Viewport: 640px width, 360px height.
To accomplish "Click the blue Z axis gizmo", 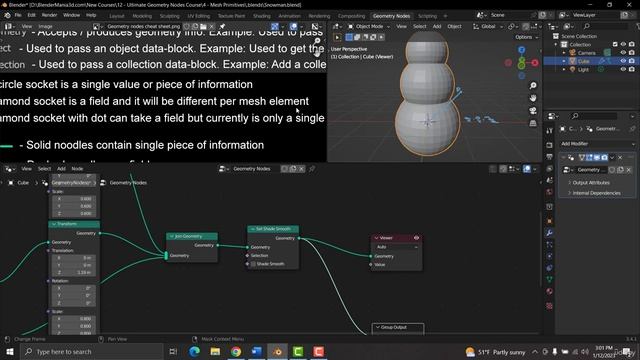I will (x=522, y=50).
